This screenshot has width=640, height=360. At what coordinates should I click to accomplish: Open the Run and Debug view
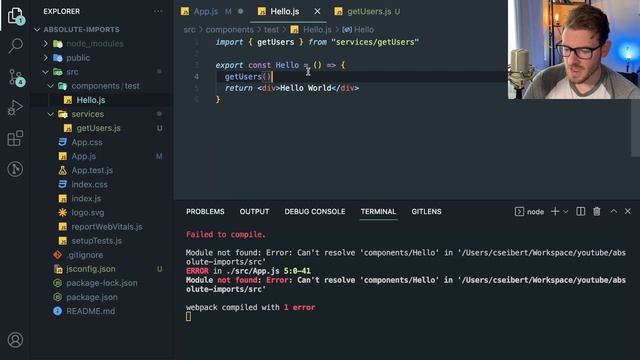tap(15, 108)
